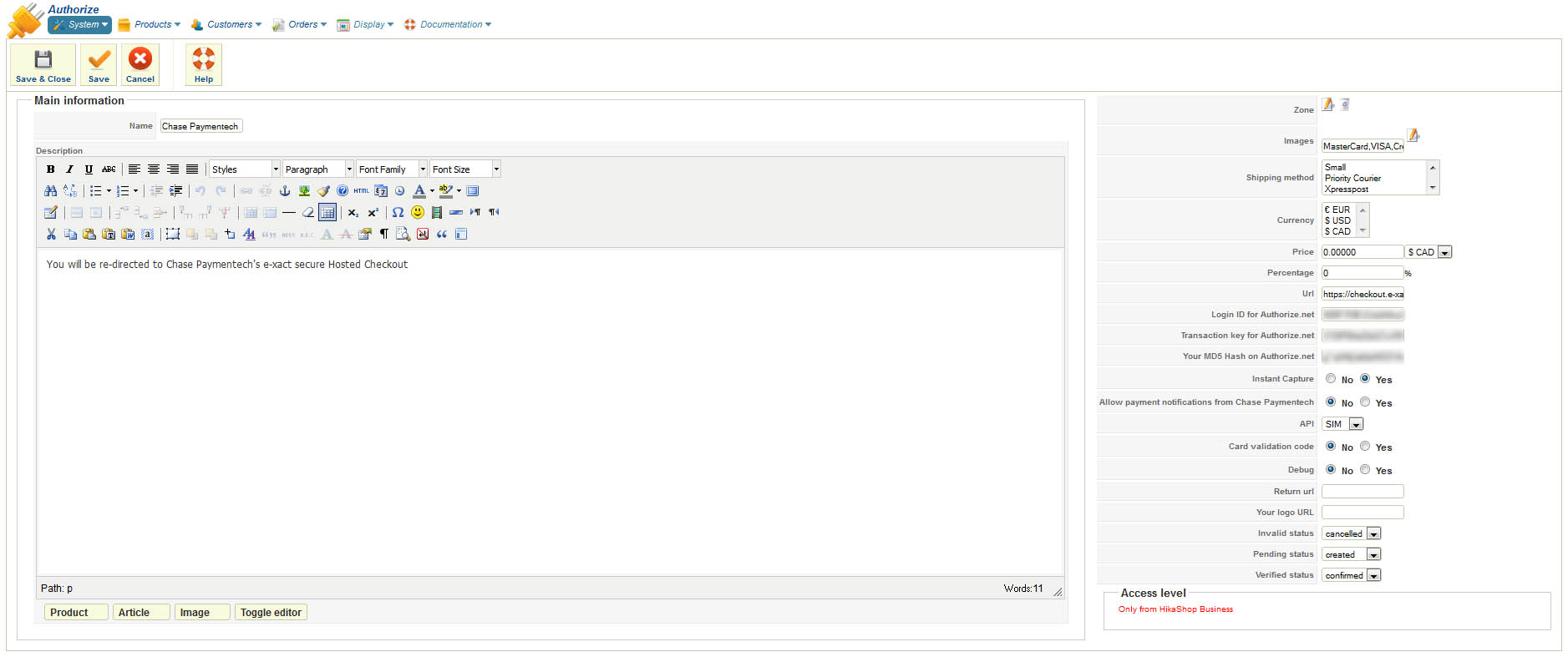1568x662 pixels.
Task: Open the Documentation menu
Action: [449, 25]
